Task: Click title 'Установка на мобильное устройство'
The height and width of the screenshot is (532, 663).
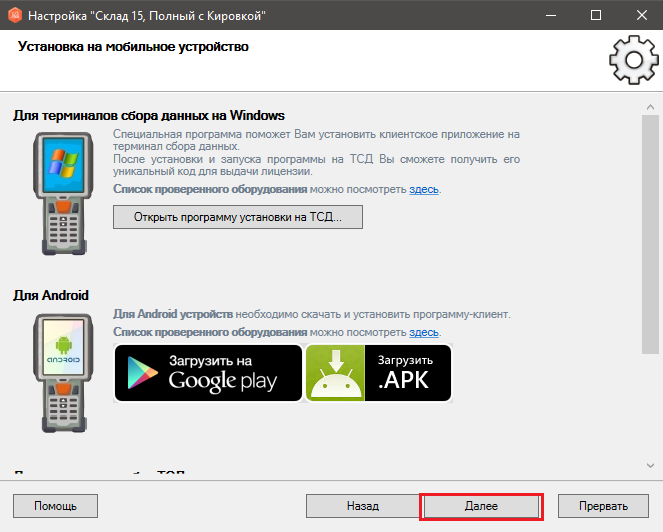Action: pos(133,47)
